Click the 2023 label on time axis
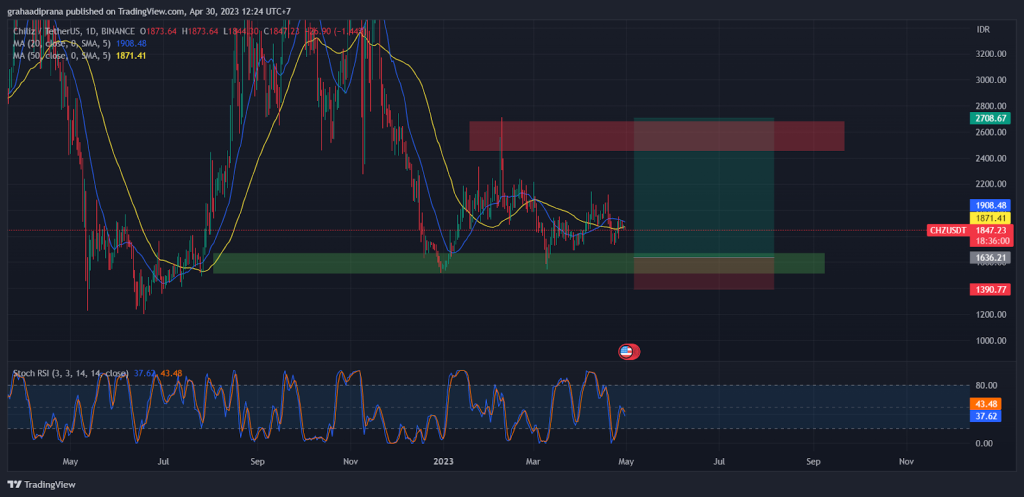 [443, 462]
